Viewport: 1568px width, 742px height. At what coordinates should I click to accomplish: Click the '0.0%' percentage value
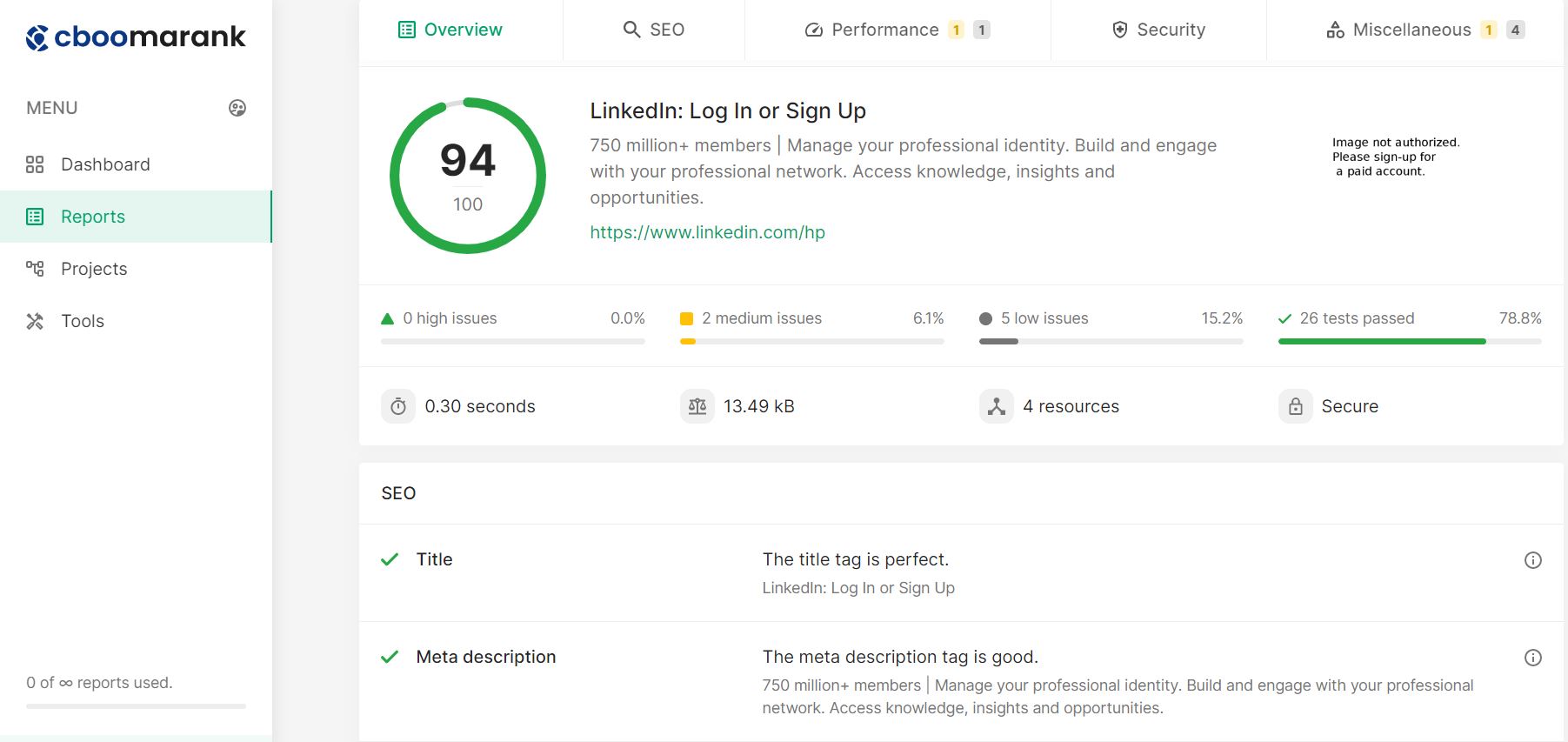(x=628, y=318)
